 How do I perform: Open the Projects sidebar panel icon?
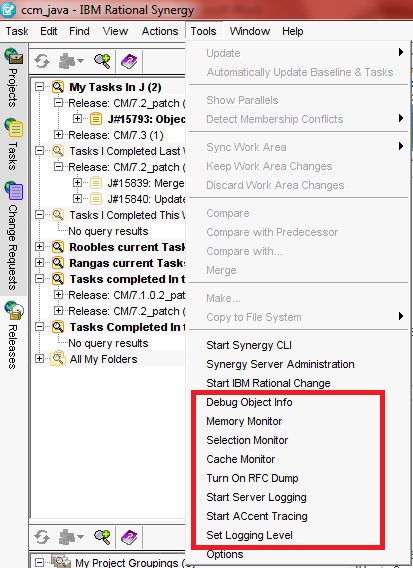tap(14, 57)
